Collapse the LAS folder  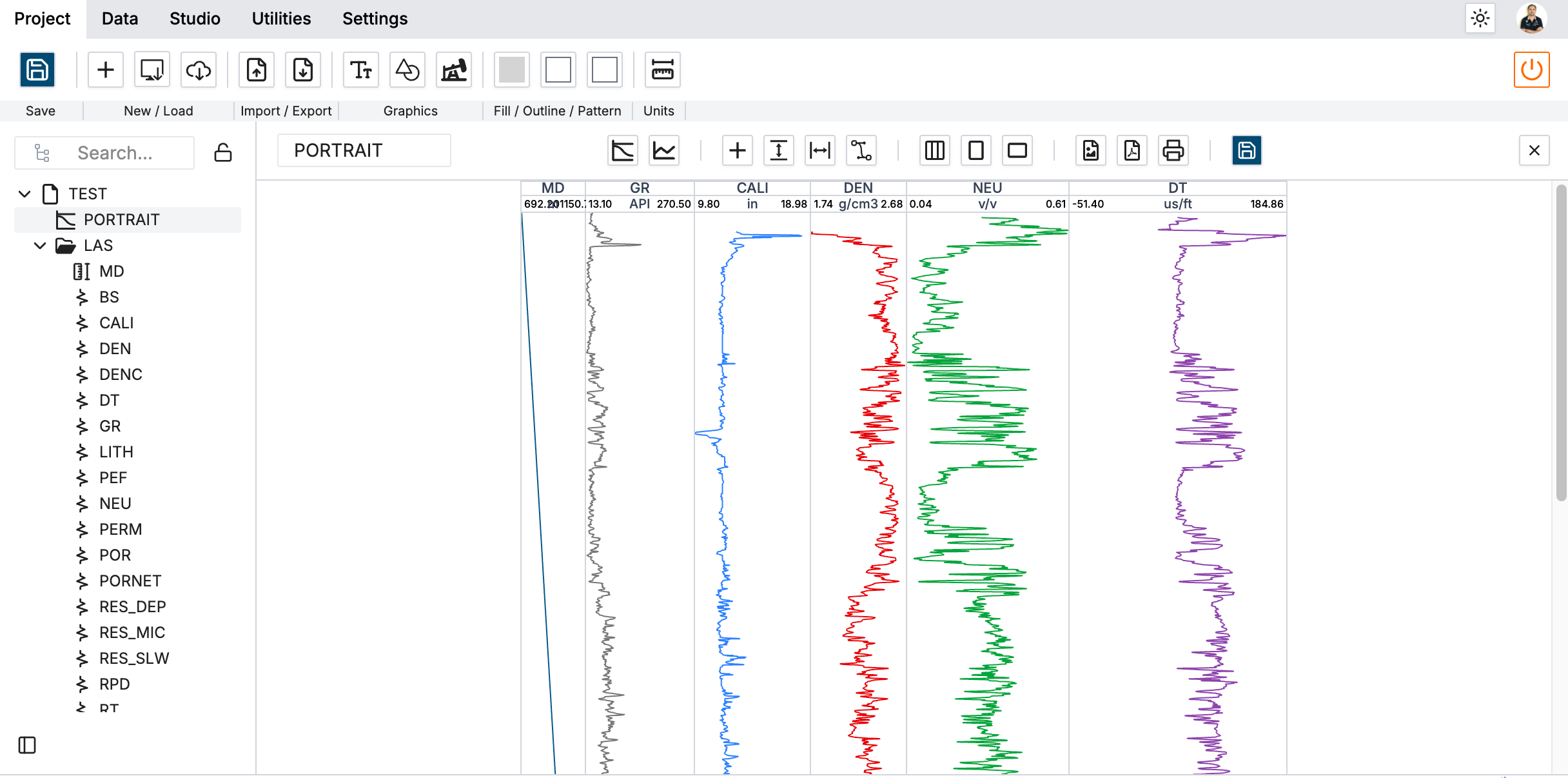point(40,245)
